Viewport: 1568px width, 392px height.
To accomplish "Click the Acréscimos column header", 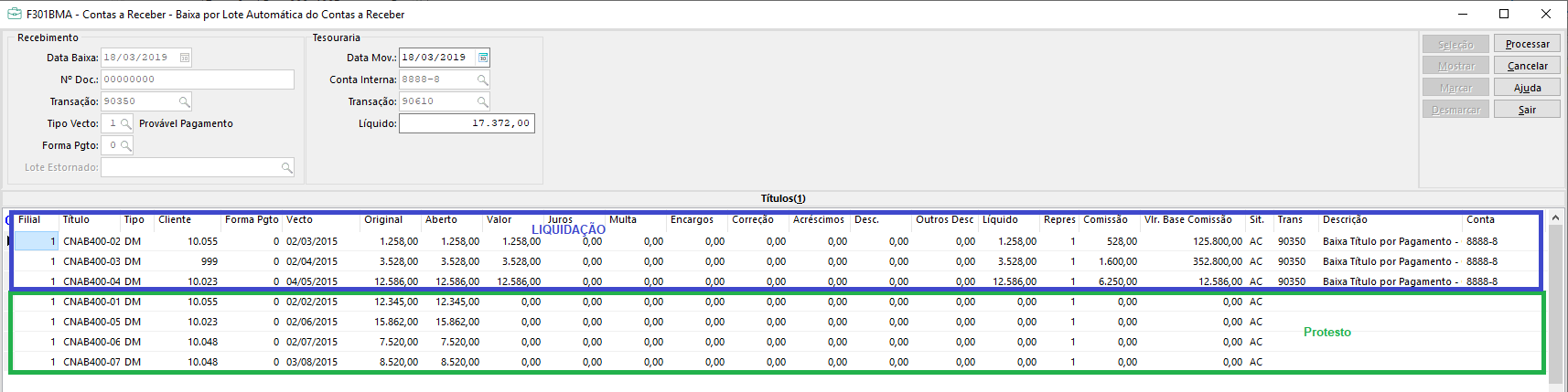I will [x=821, y=220].
